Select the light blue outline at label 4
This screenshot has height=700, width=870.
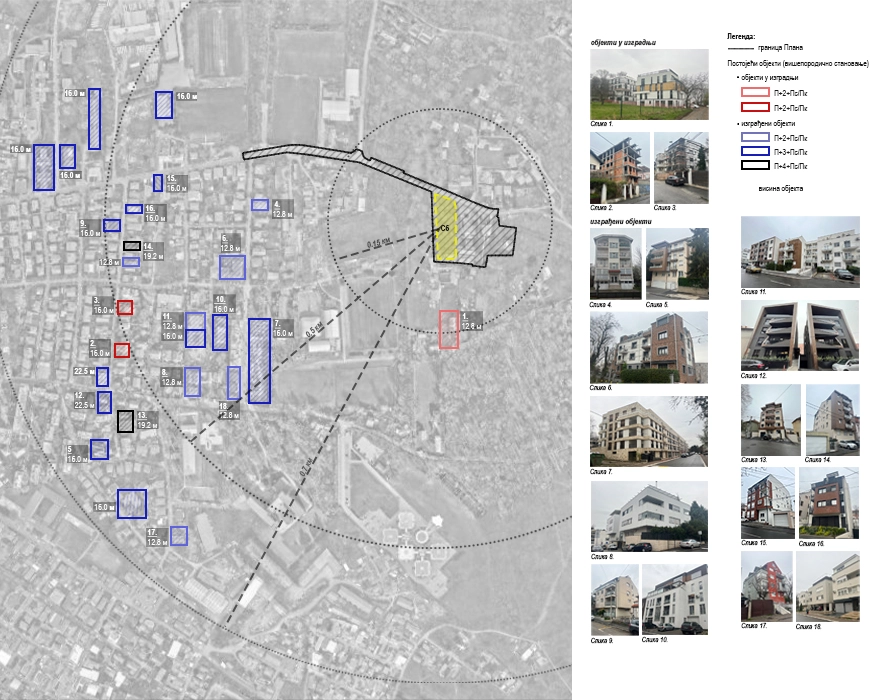(x=260, y=205)
